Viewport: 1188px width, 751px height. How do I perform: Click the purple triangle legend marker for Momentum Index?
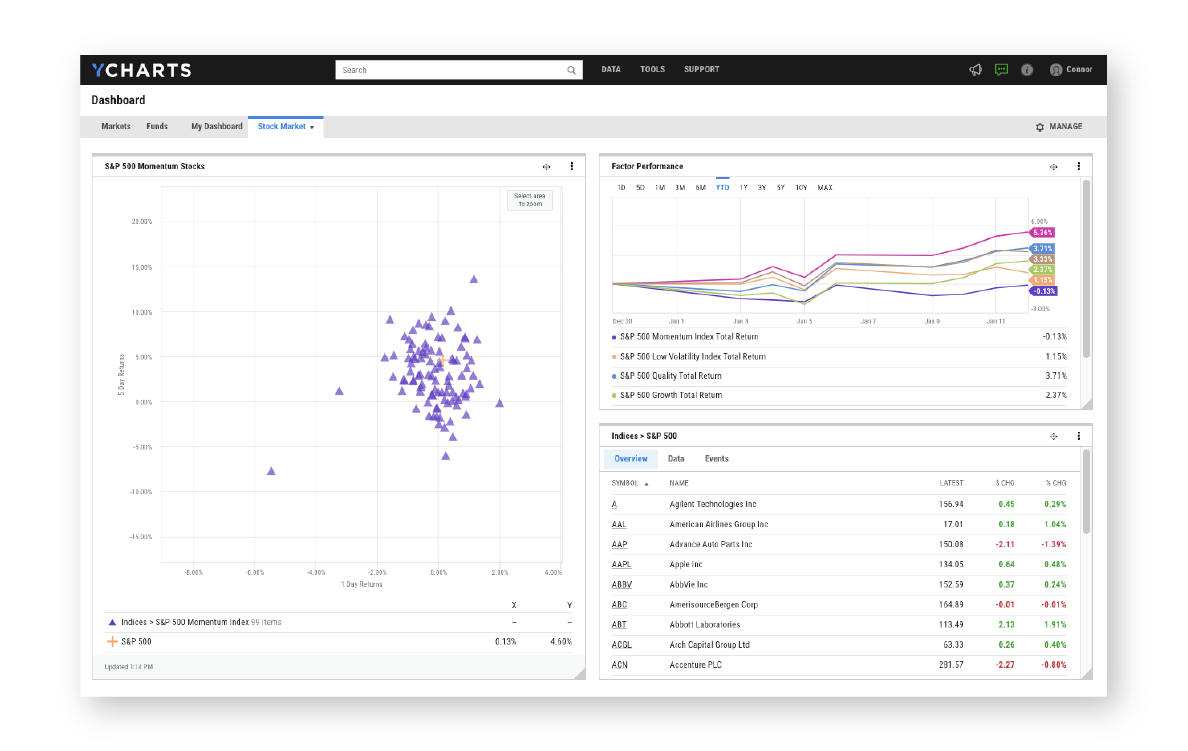[x=112, y=622]
